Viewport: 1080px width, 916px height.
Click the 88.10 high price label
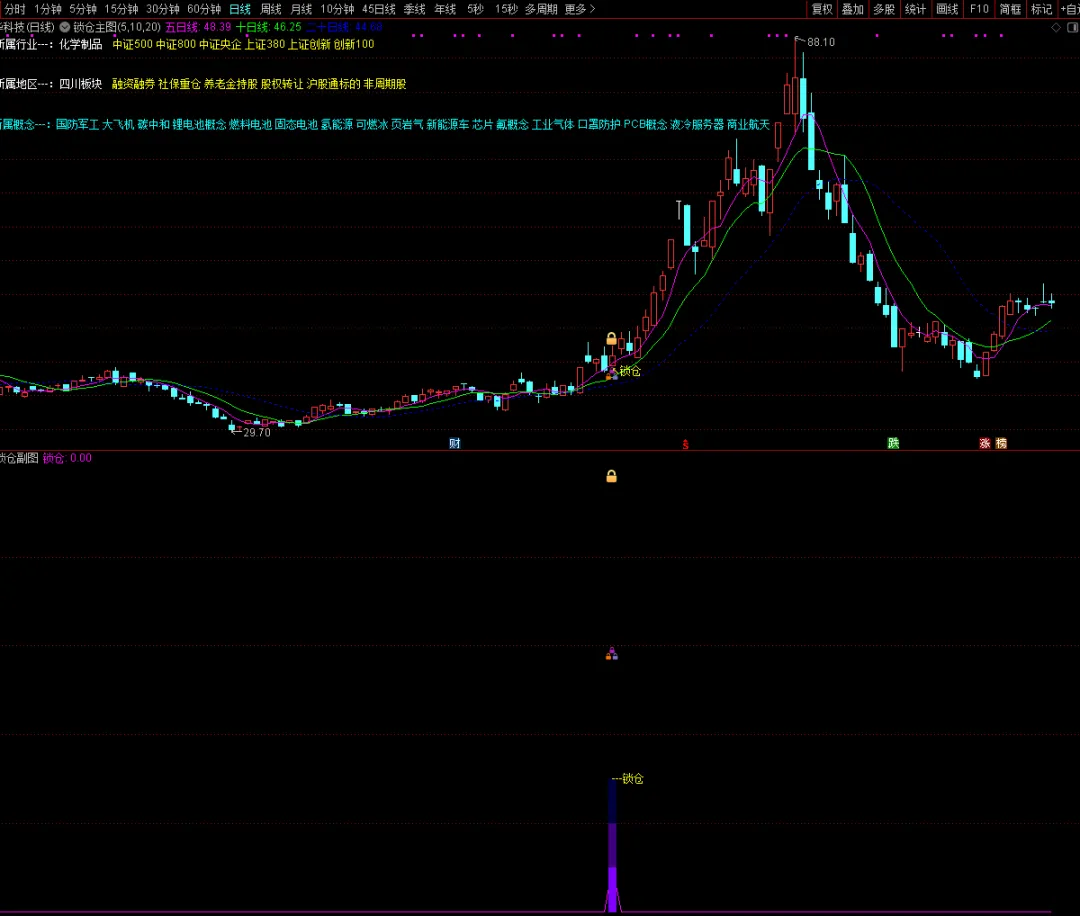(820, 42)
